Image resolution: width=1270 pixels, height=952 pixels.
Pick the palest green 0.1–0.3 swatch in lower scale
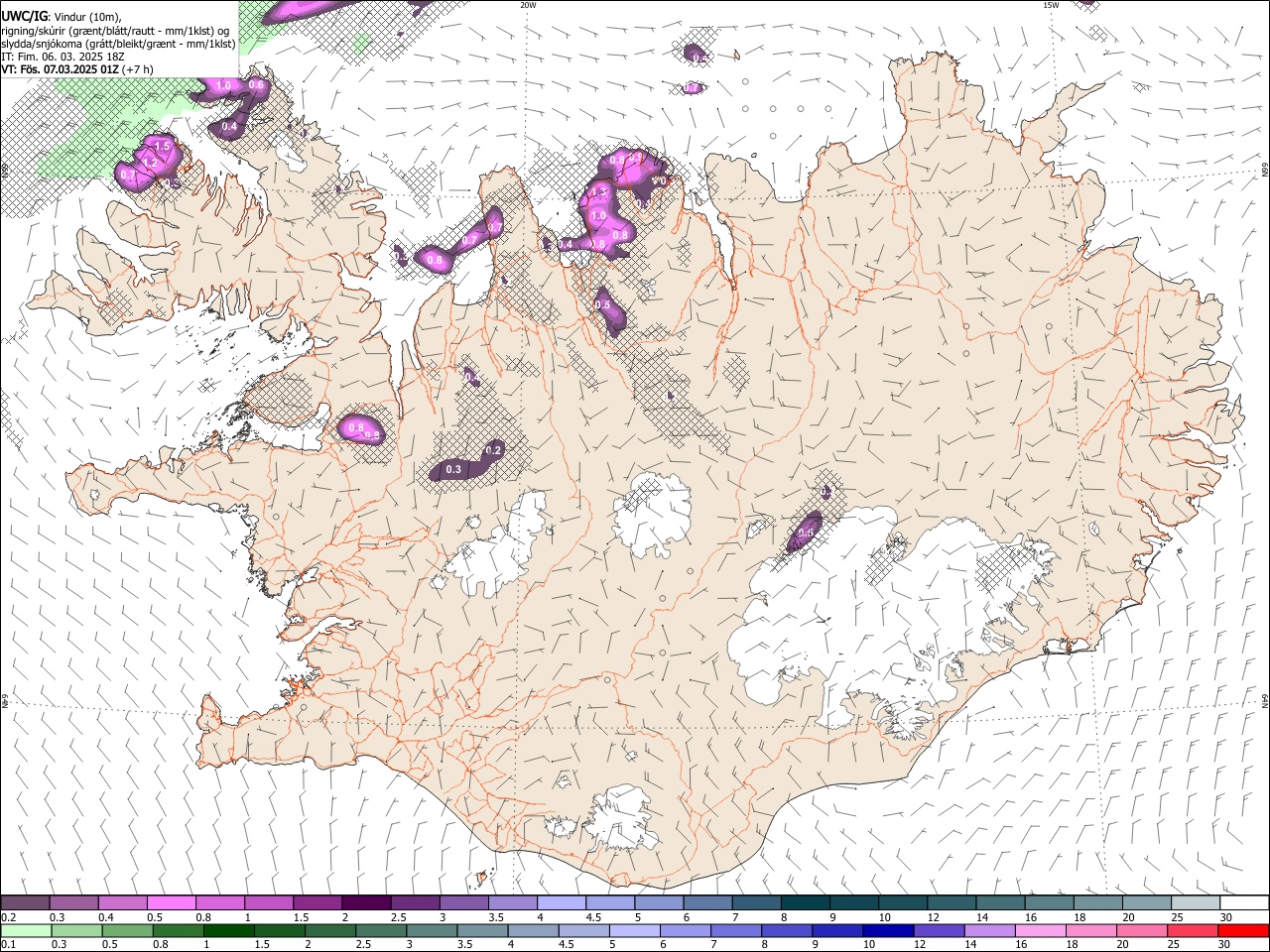tap(27, 930)
